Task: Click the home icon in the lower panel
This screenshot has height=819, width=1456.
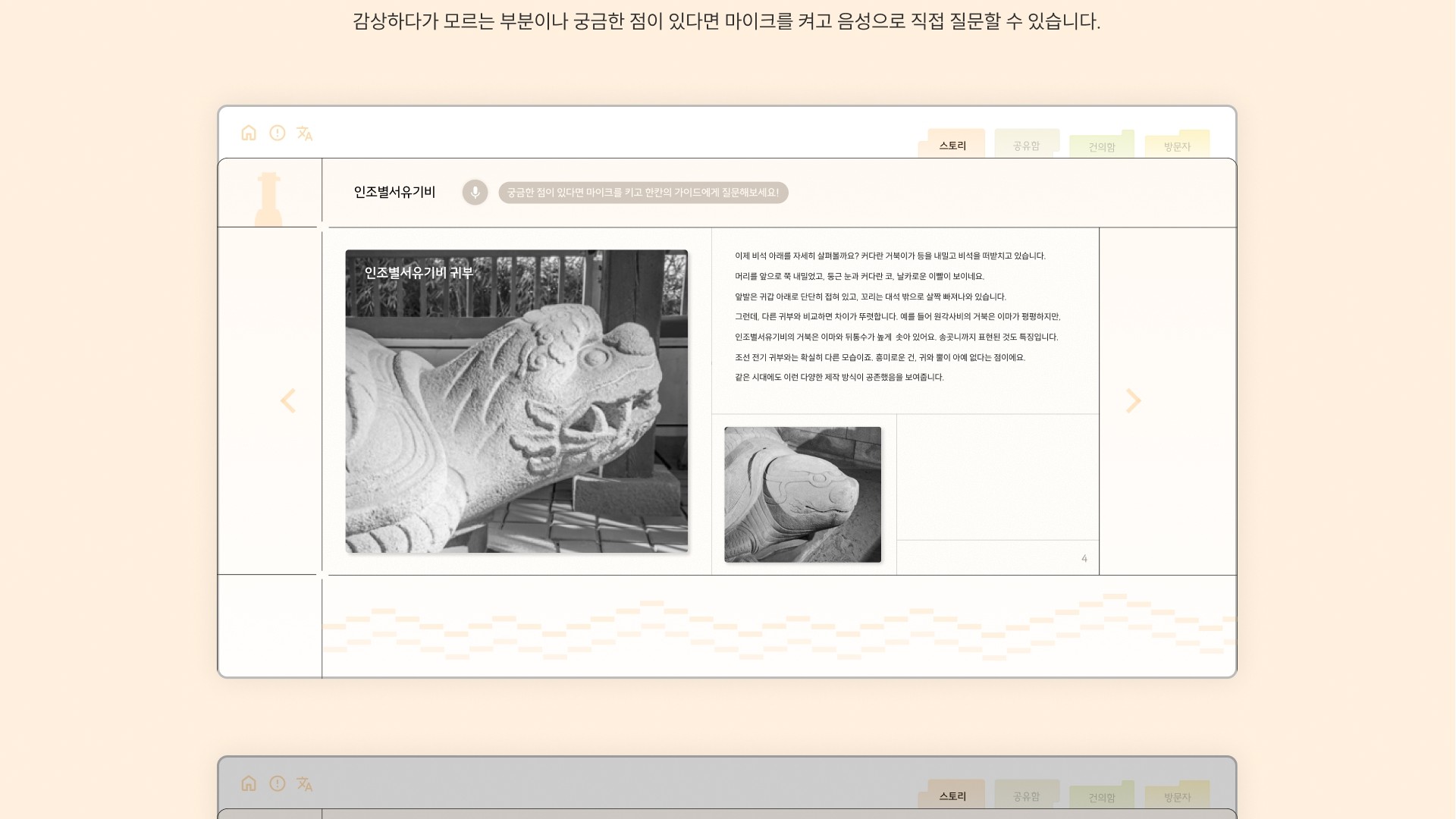Action: tap(249, 784)
